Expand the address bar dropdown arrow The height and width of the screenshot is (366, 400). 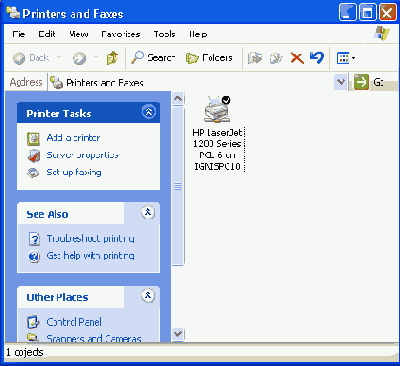point(341,82)
